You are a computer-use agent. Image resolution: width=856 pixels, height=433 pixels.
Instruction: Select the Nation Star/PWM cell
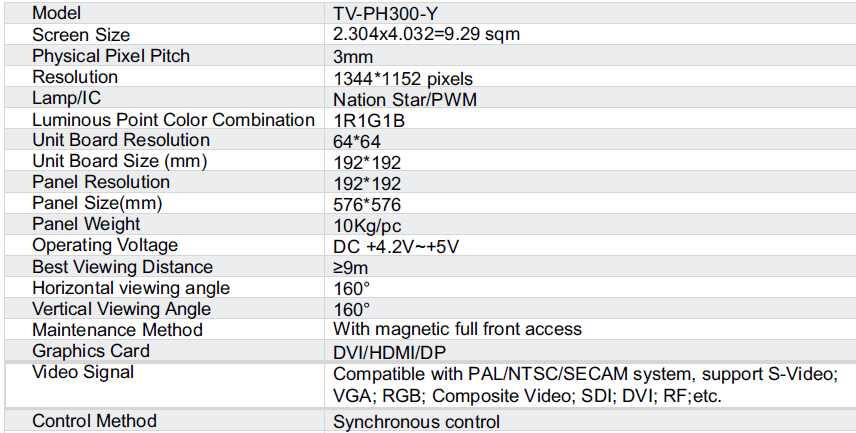405,100
